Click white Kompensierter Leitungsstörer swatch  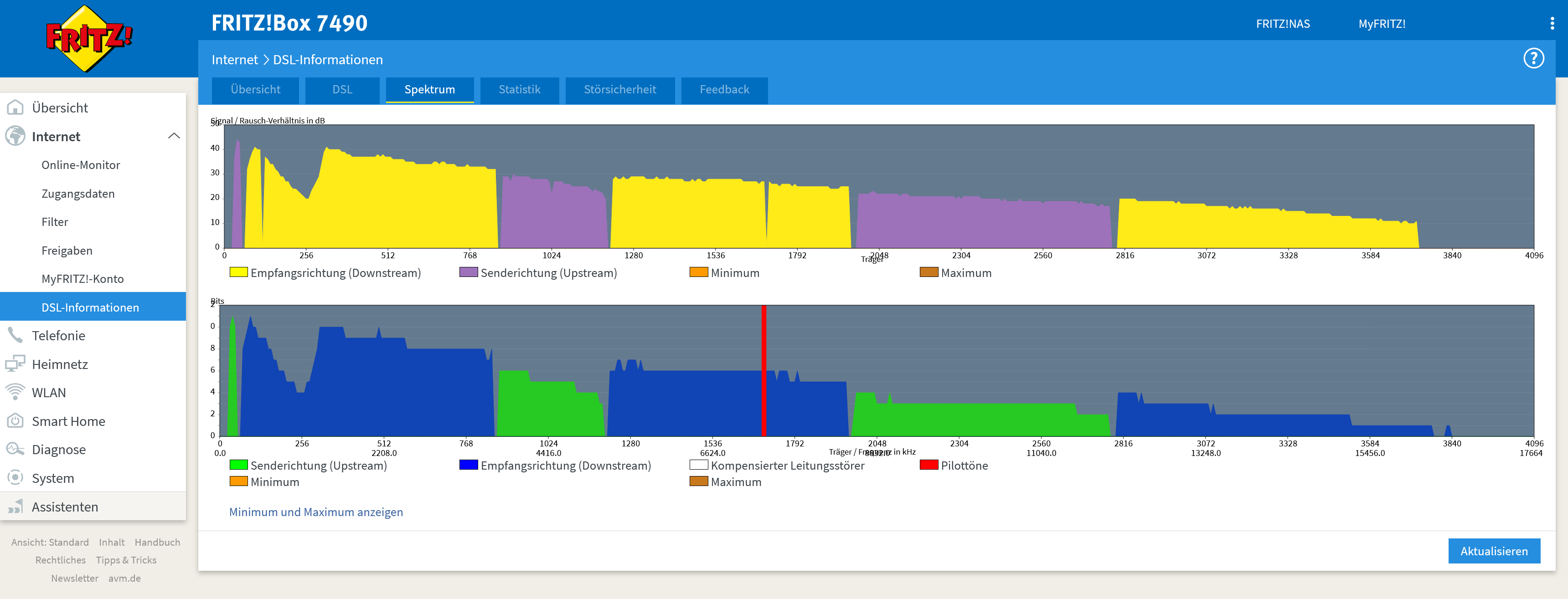(698, 465)
